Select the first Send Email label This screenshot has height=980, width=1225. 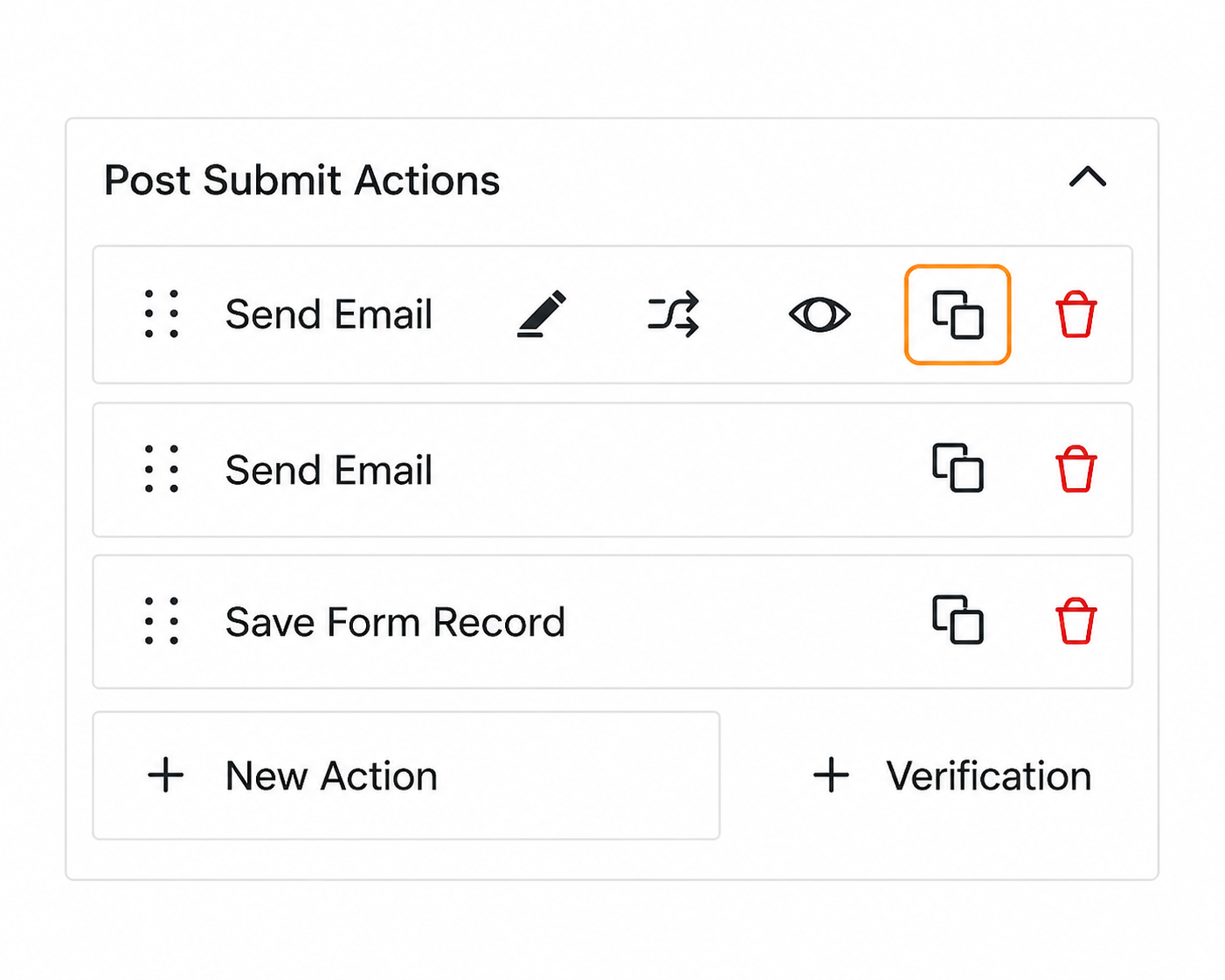(329, 314)
